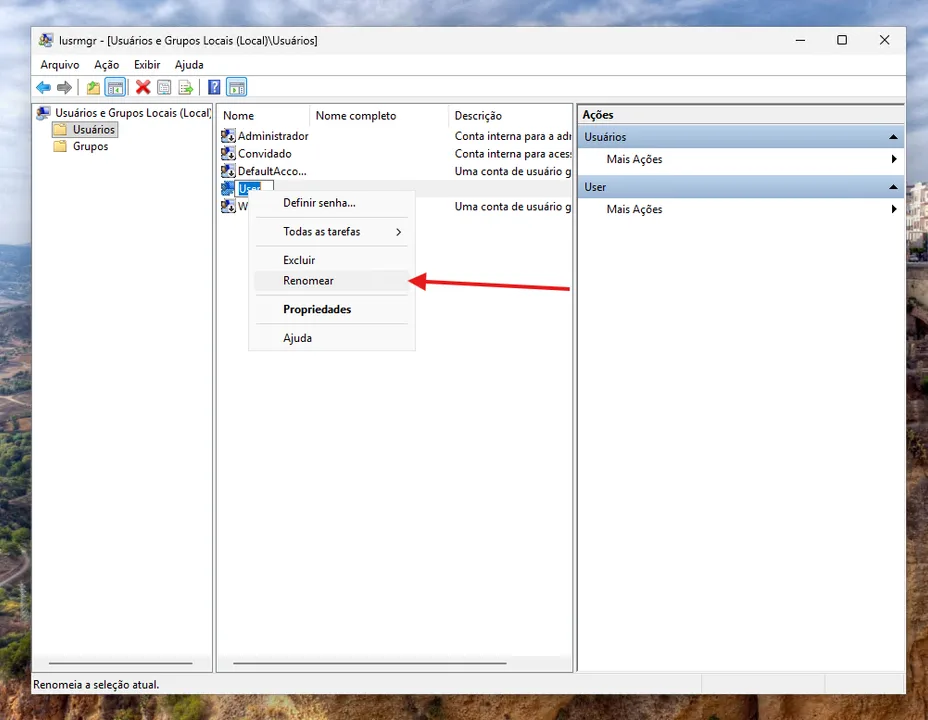Export list using toolbar icon
The image size is (928, 720).
186,88
